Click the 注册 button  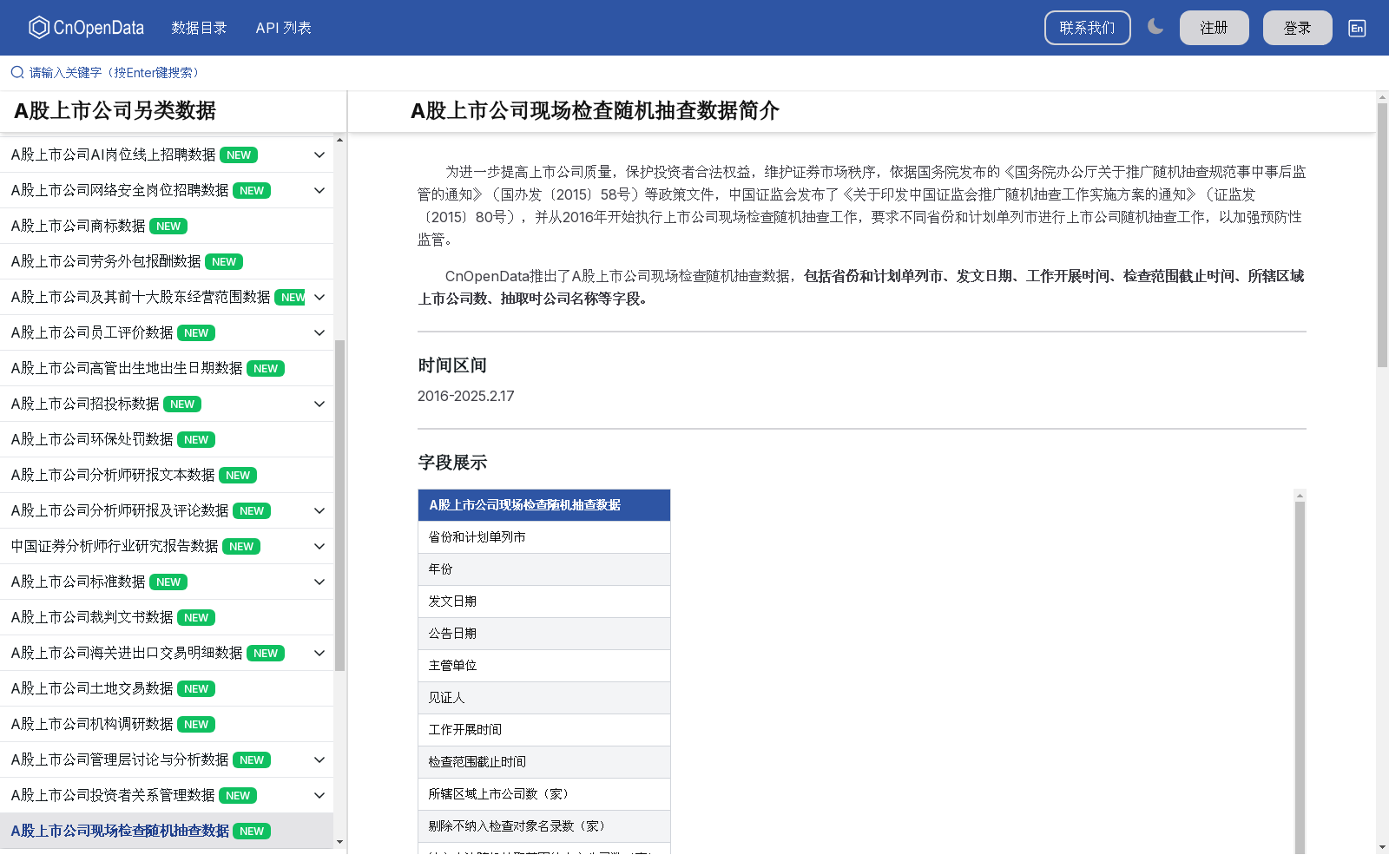tap(1214, 28)
